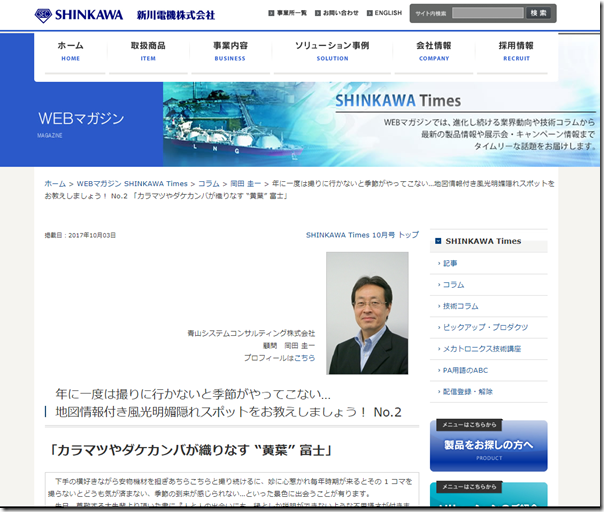
Task: Click the article subheading カラマツやダケカンバが織りなす
Action: pos(191,450)
